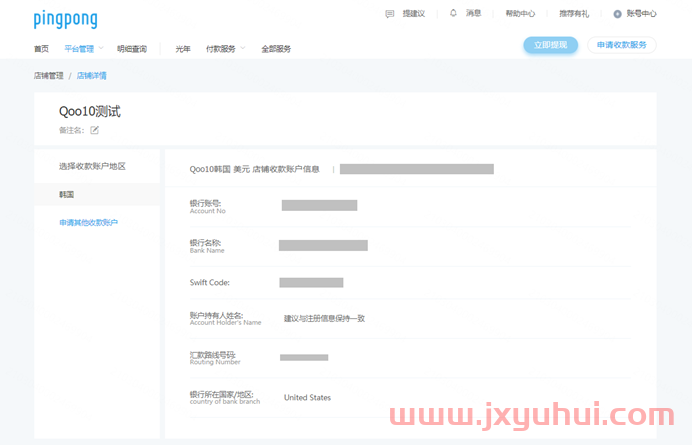Expand the 平台管理 dropdown arrow
The height and width of the screenshot is (445, 692).
(101, 48)
